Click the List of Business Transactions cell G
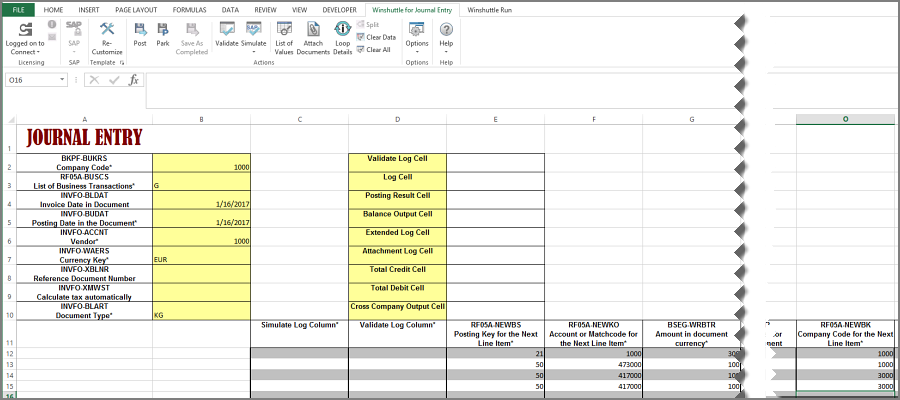900x400 pixels. (x=201, y=181)
